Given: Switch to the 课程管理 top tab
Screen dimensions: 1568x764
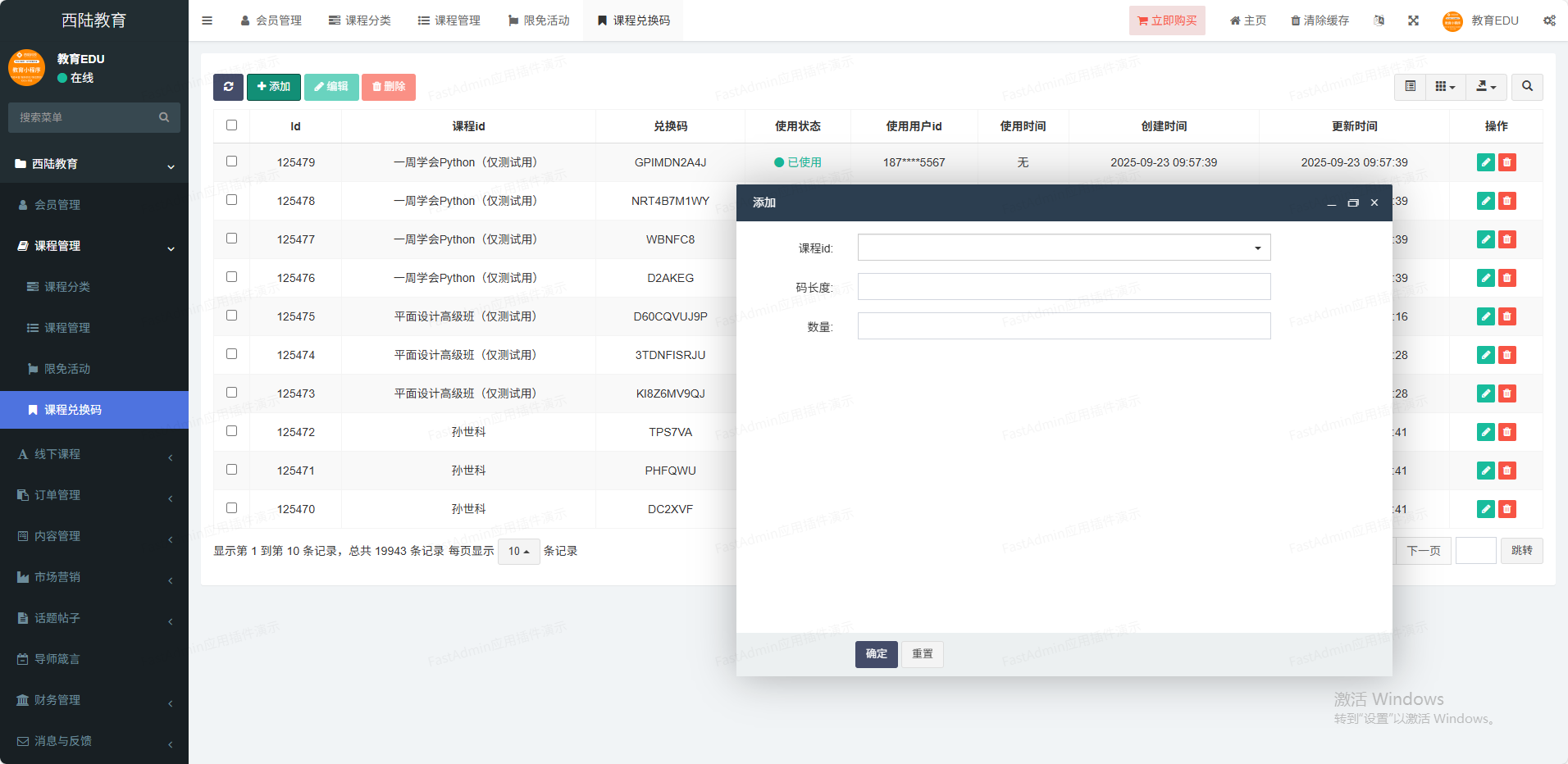Looking at the screenshot, I should point(449,20).
